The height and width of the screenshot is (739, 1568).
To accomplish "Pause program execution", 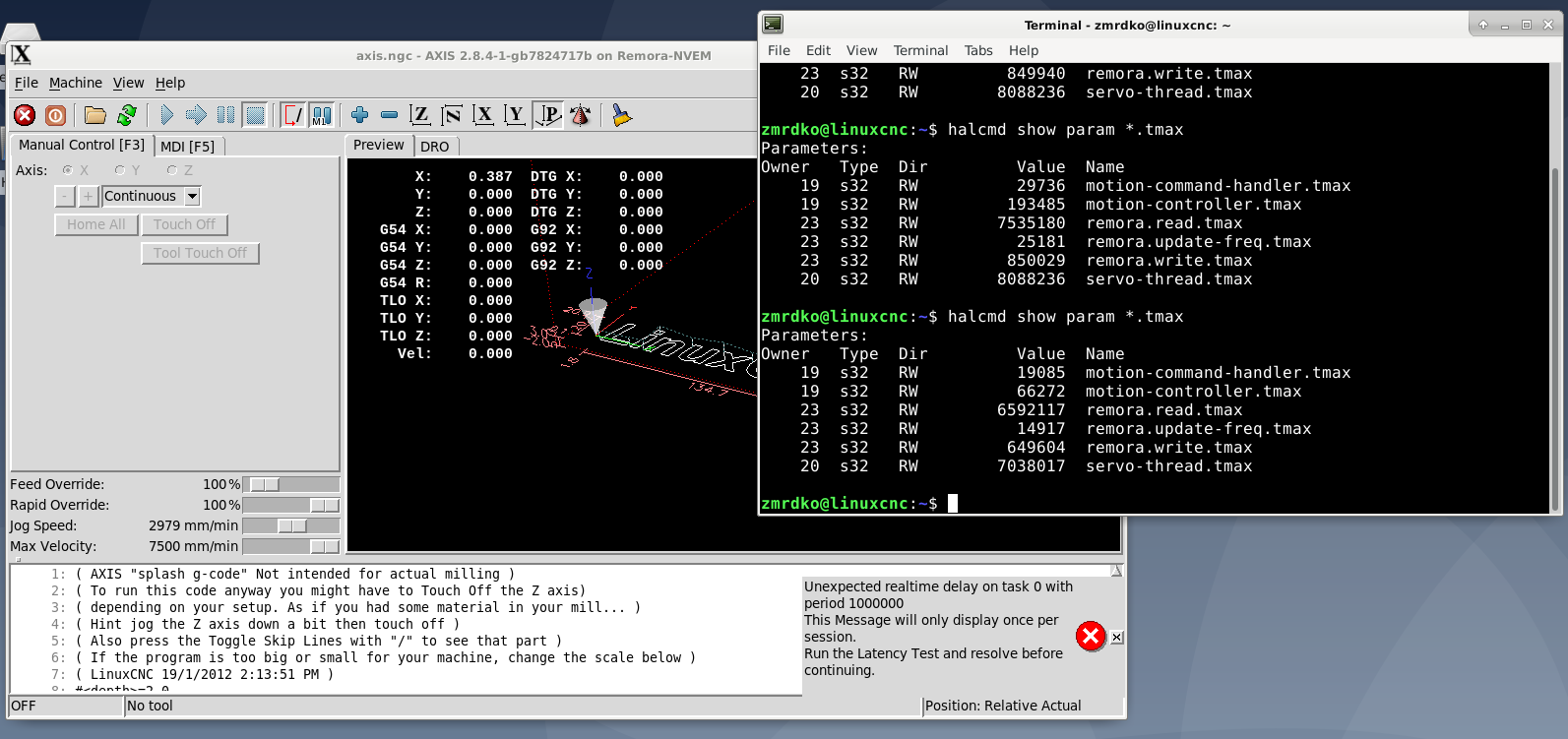I will 225,115.
